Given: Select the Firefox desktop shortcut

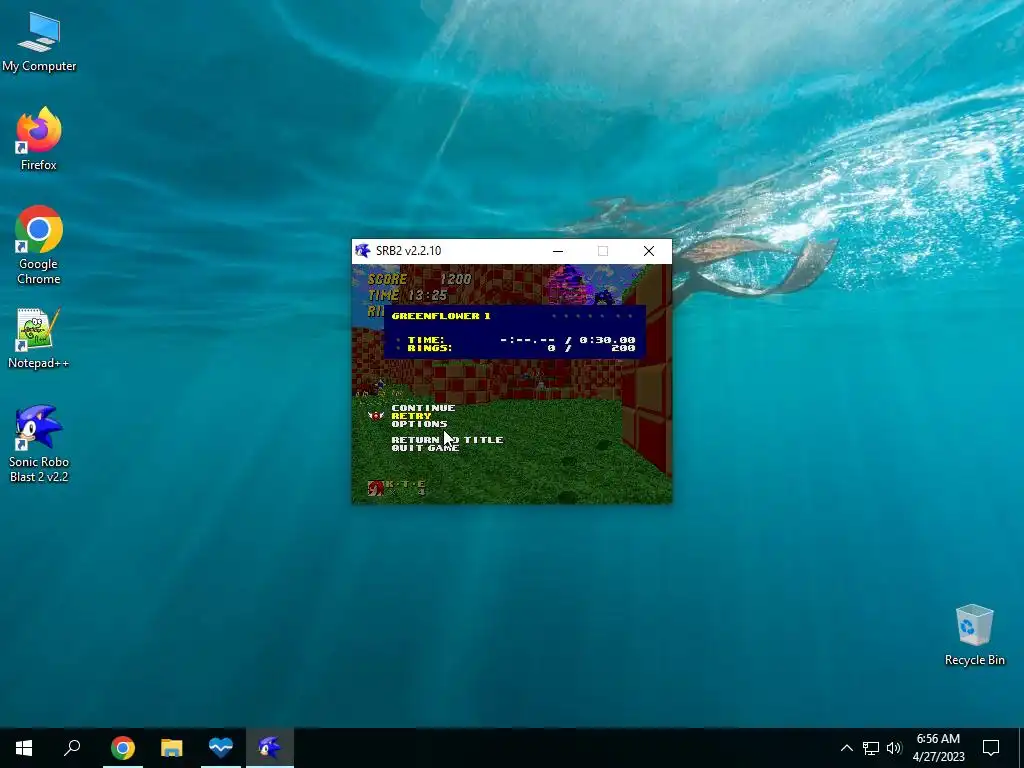Looking at the screenshot, I should coord(39,139).
